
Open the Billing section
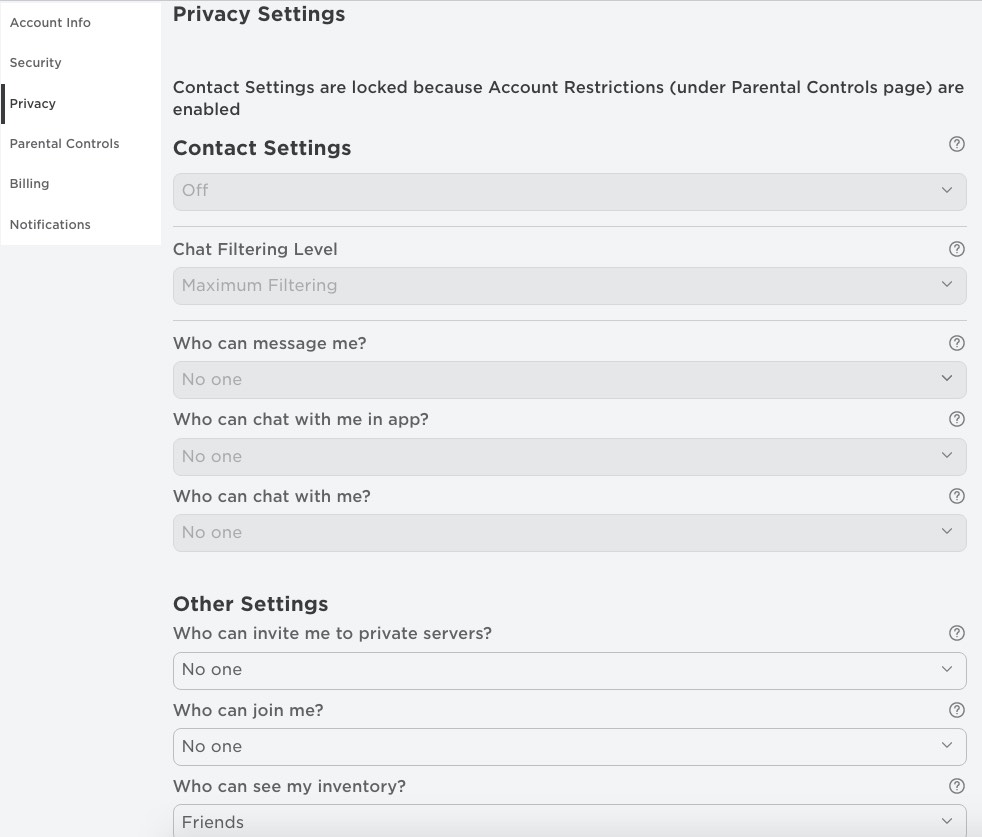point(29,183)
